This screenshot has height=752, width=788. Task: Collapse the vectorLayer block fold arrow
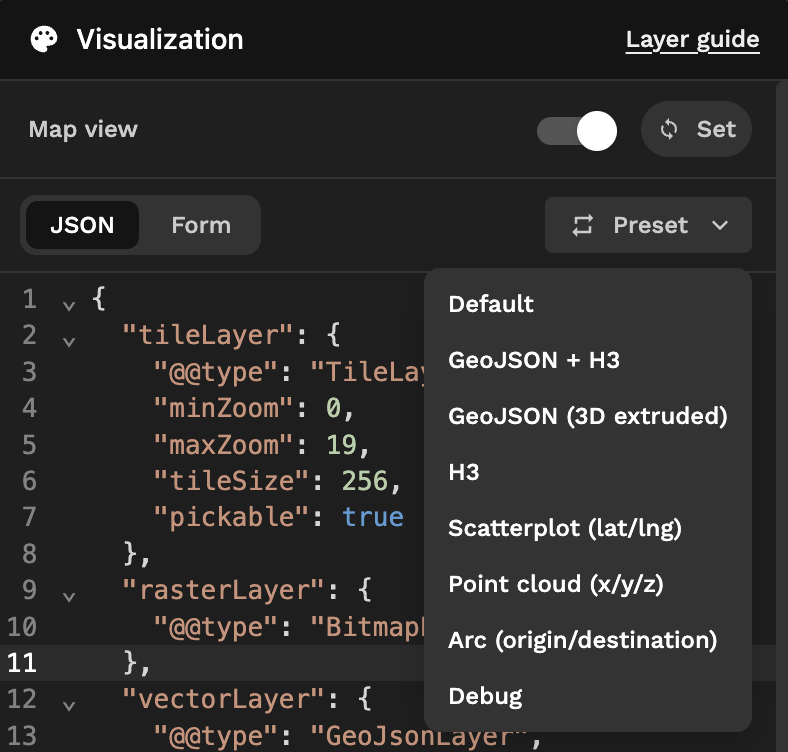[69, 706]
